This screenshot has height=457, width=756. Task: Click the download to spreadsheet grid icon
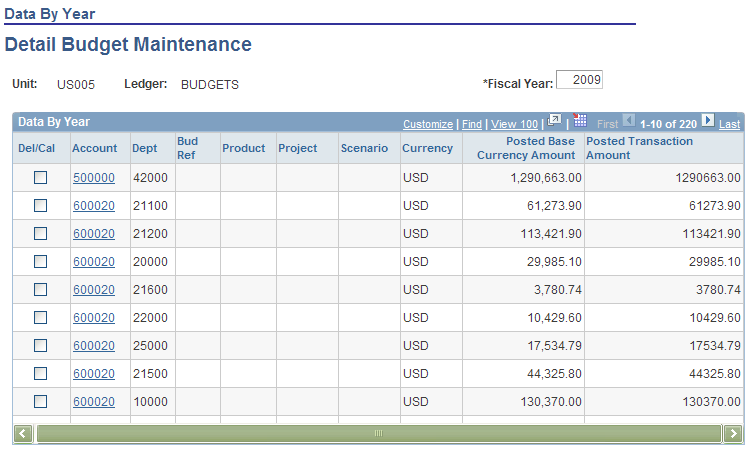coord(580,120)
